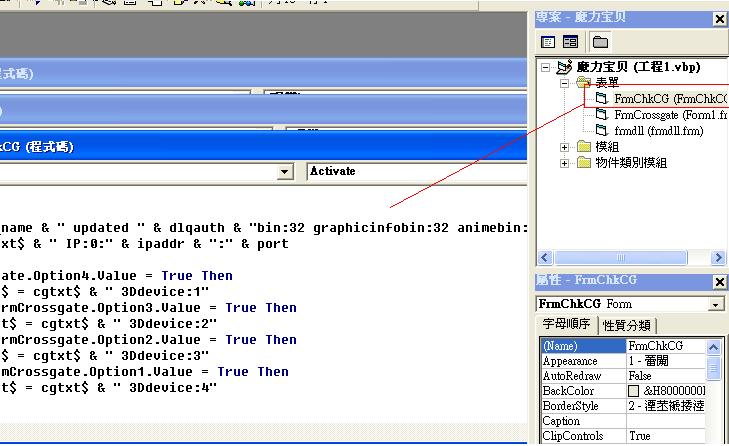Click the AutoRedraw False value

(666, 376)
